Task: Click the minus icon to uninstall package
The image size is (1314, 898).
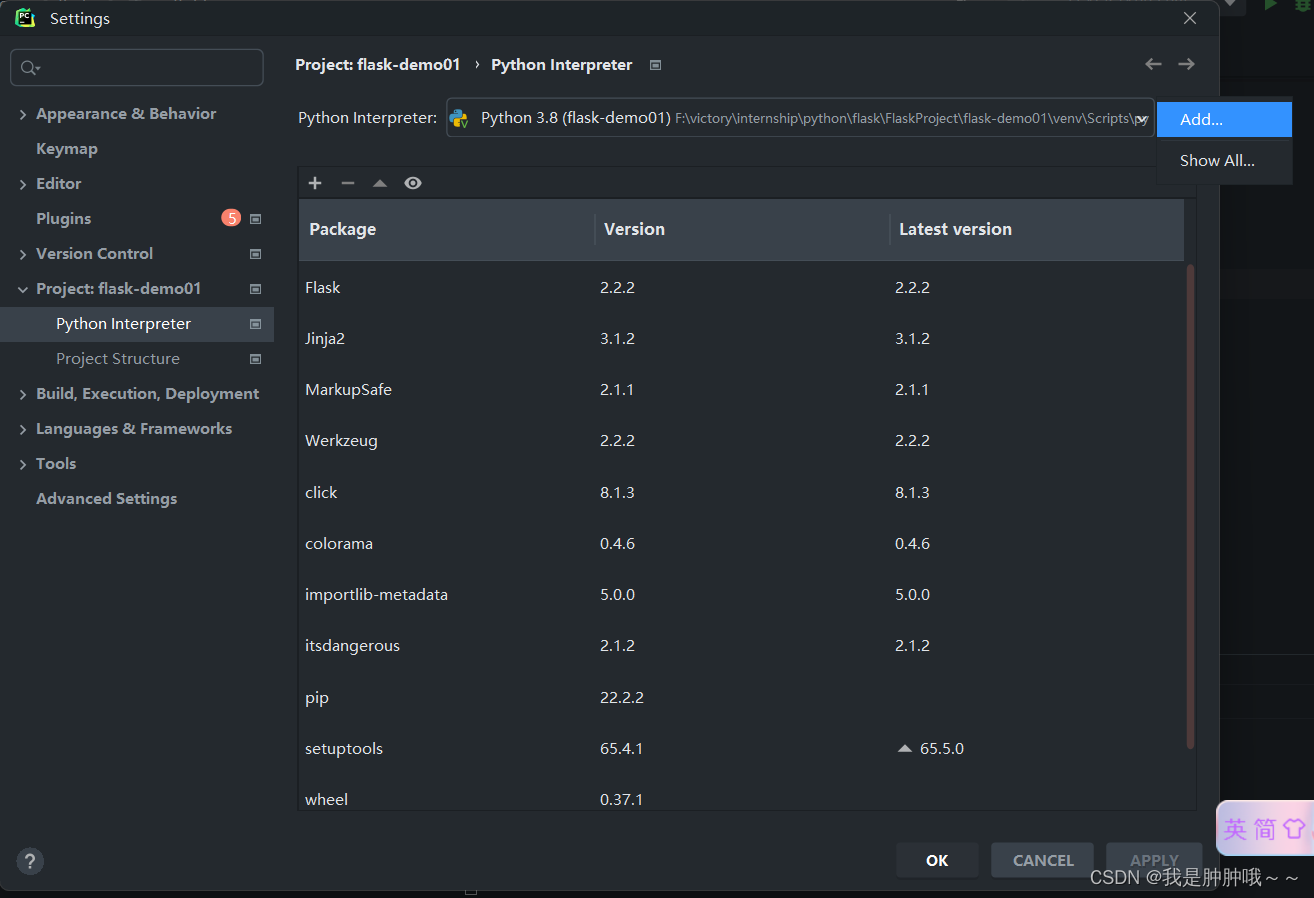Action: [348, 183]
